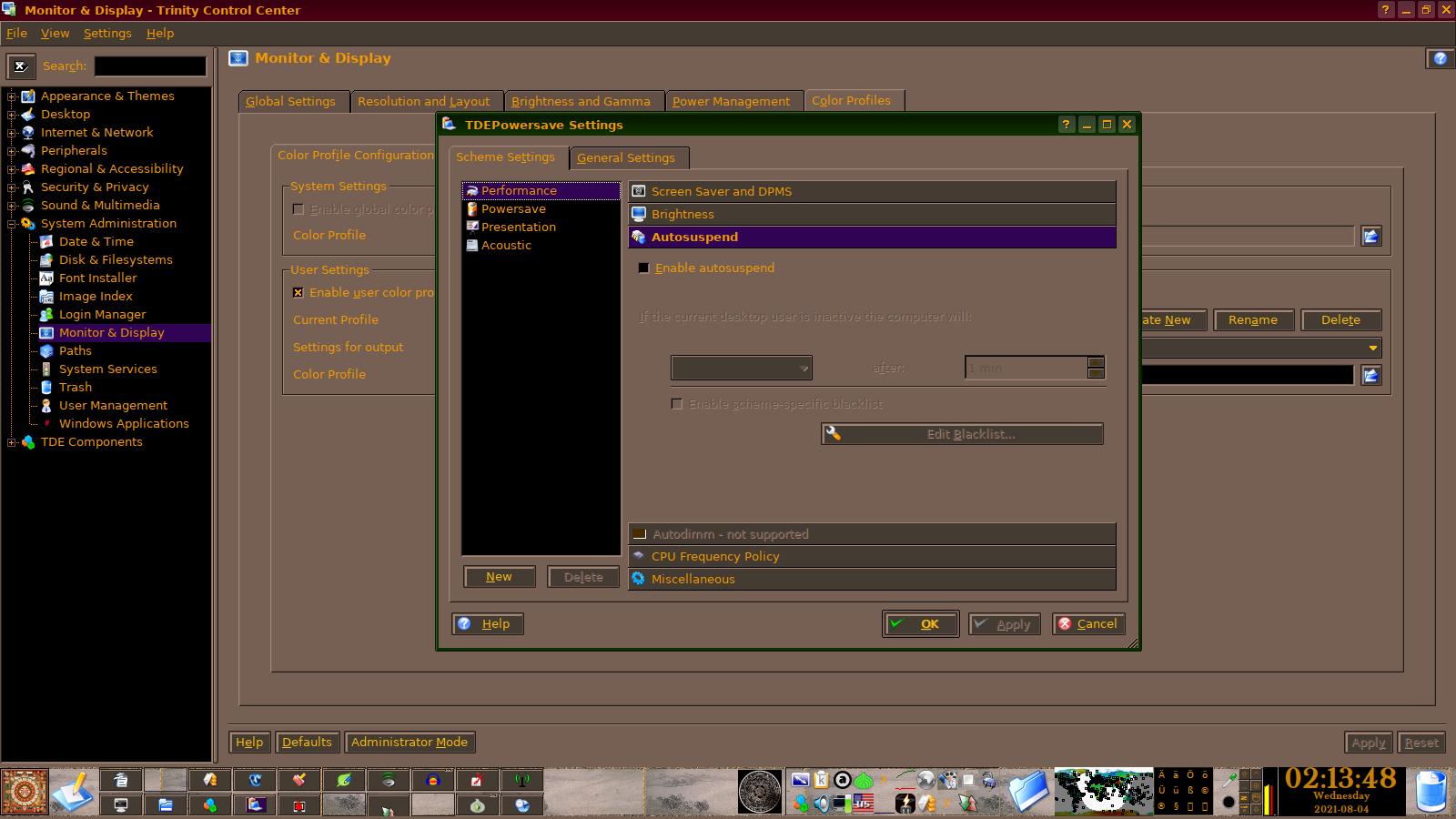Click the green leaf pen taskbar icon
This screenshot has width=1456, height=819.
pyautogui.click(x=344, y=780)
